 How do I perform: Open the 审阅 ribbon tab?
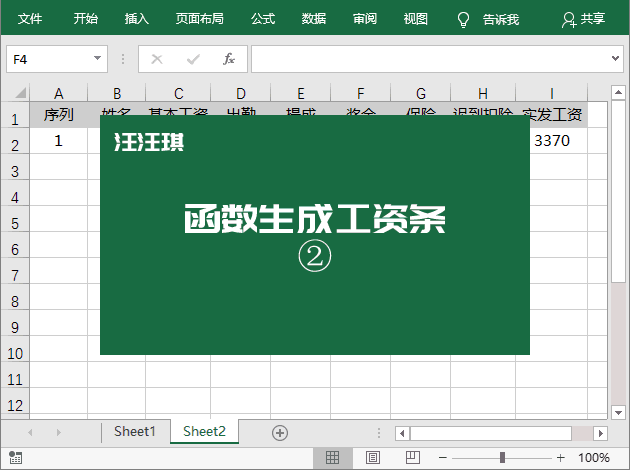(x=365, y=19)
